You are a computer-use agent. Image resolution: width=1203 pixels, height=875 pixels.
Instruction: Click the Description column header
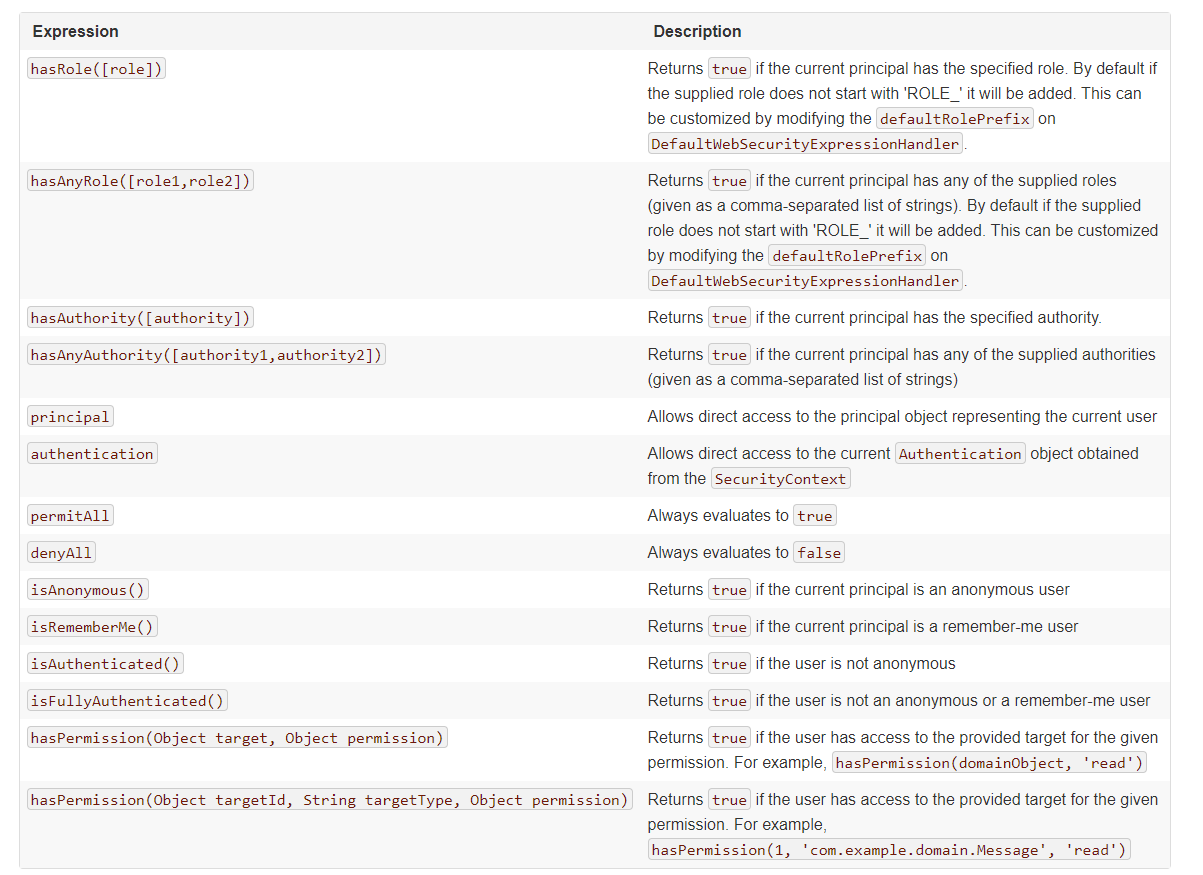pos(697,32)
